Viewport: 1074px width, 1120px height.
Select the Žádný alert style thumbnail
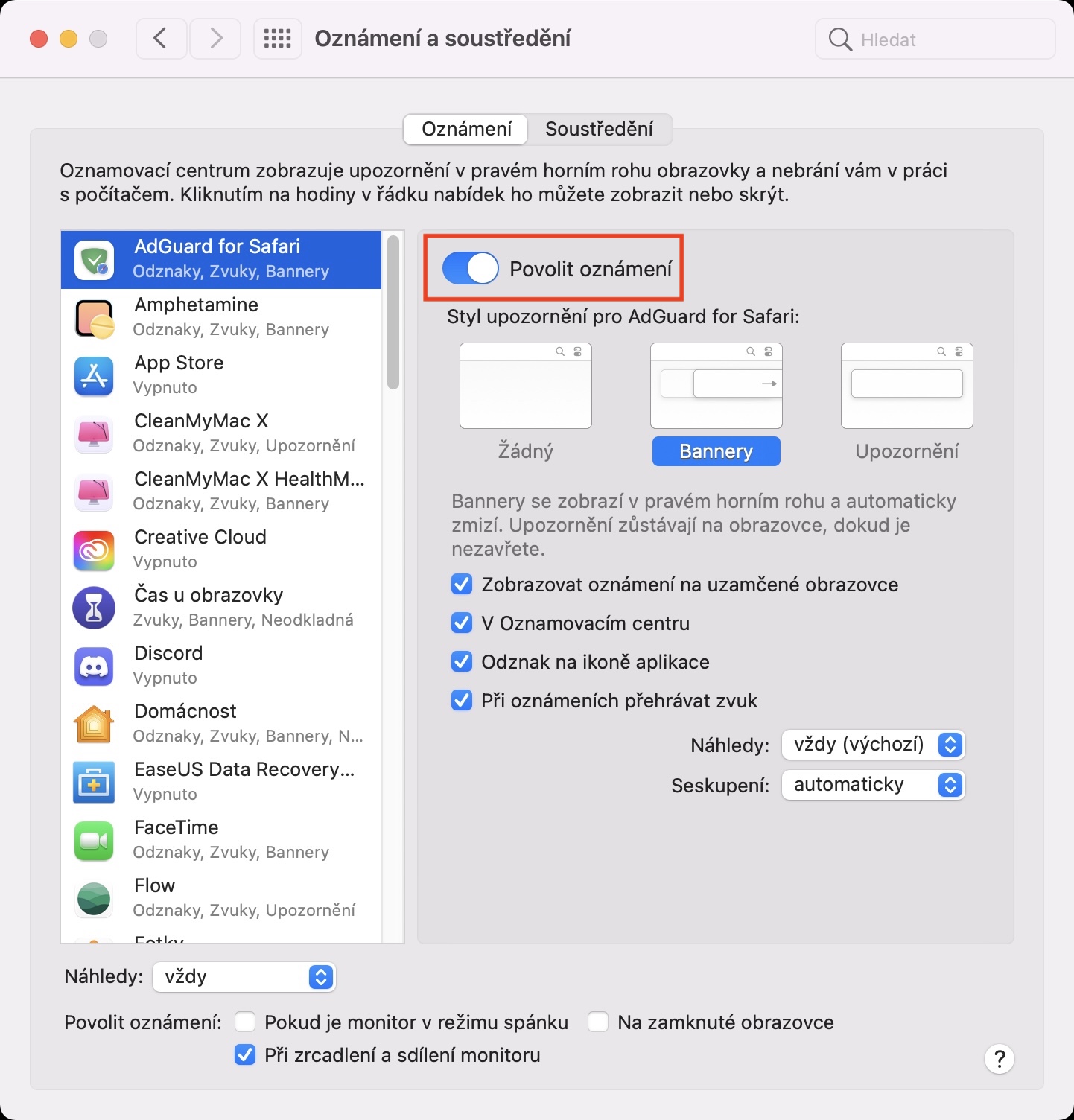(526, 386)
